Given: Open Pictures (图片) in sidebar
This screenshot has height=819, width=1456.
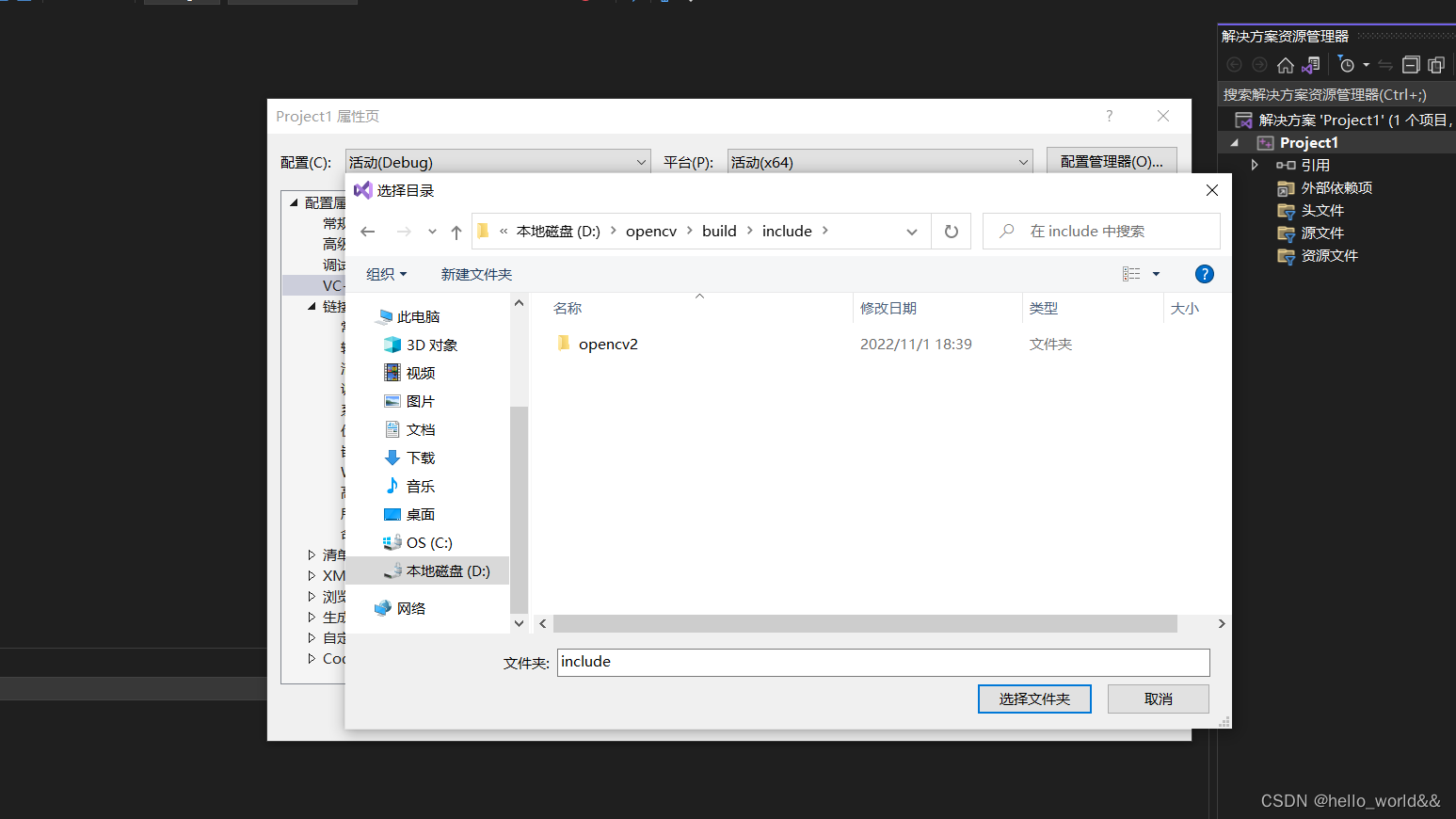Looking at the screenshot, I should tap(421, 402).
